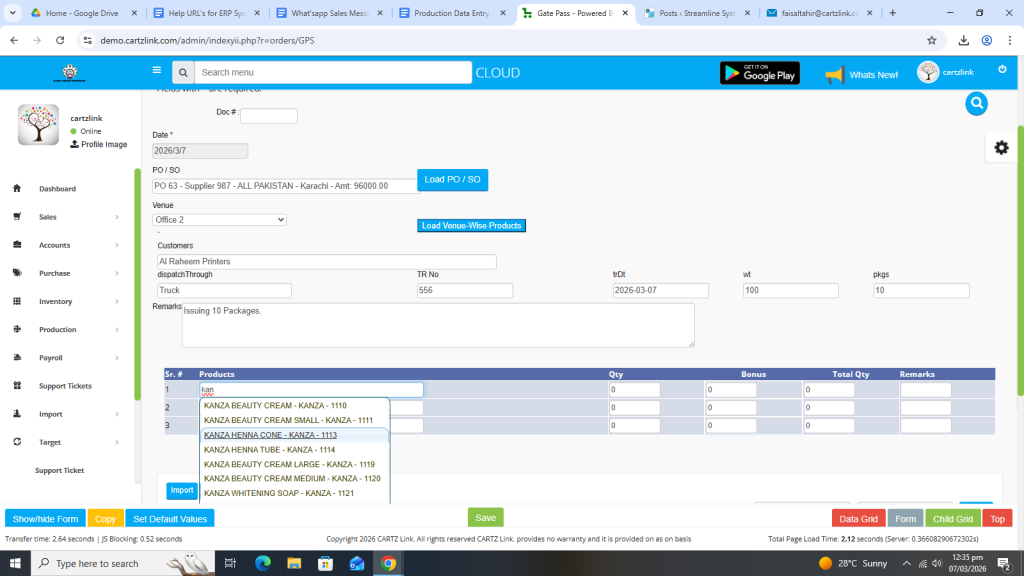Screen dimensions: 1024x576
Task: Click Load Venue-Wise Products button
Action: 471,226
